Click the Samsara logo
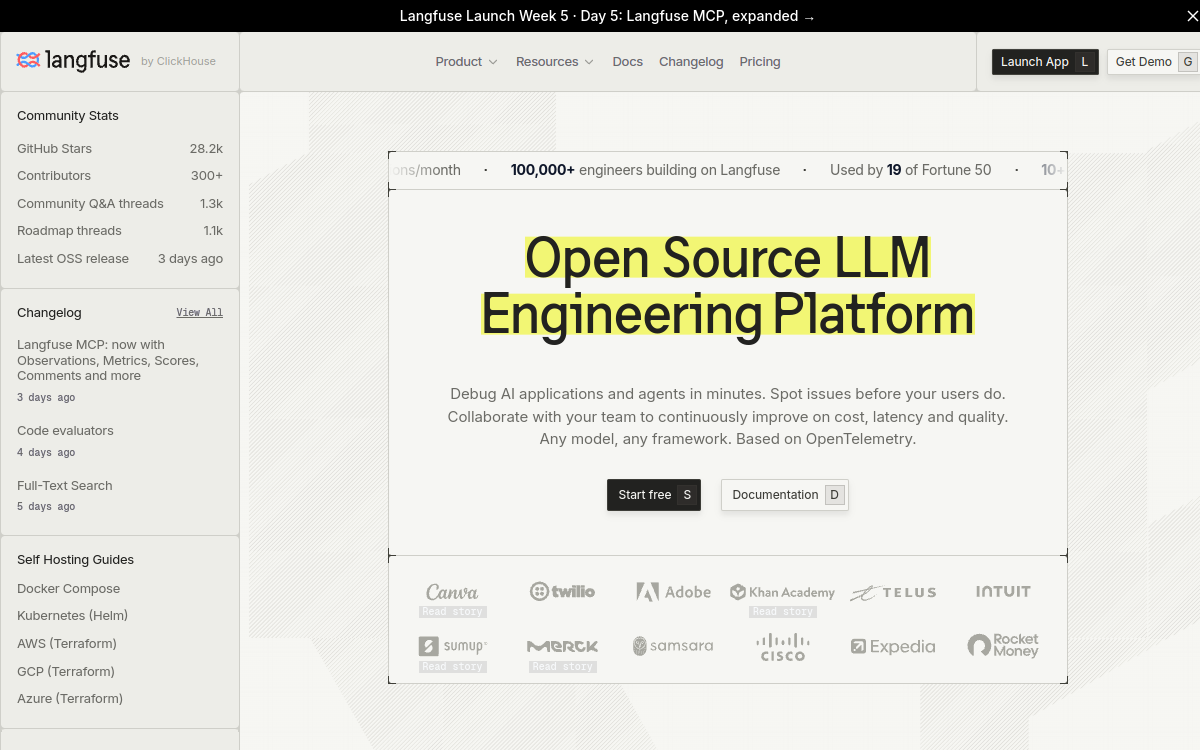This screenshot has height=750, width=1200. pos(673,646)
